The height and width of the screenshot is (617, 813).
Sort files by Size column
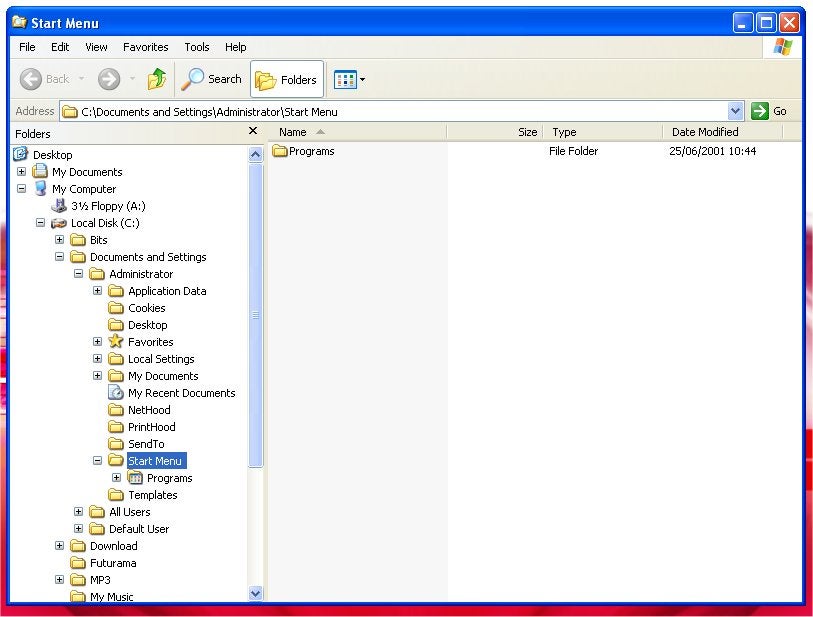pyautogui.click(x=494, y=132)
